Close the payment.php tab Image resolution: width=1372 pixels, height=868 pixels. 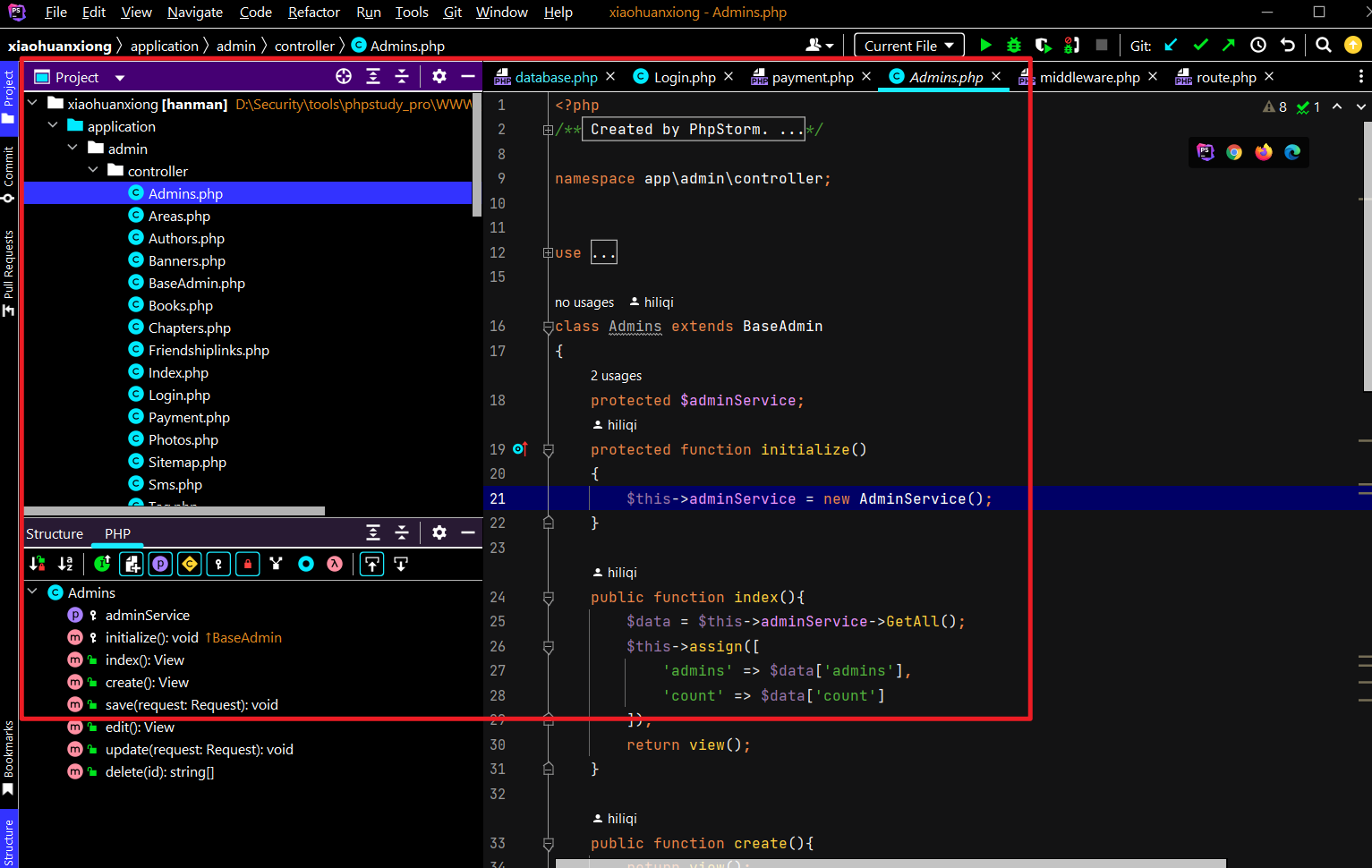(866, 77)
